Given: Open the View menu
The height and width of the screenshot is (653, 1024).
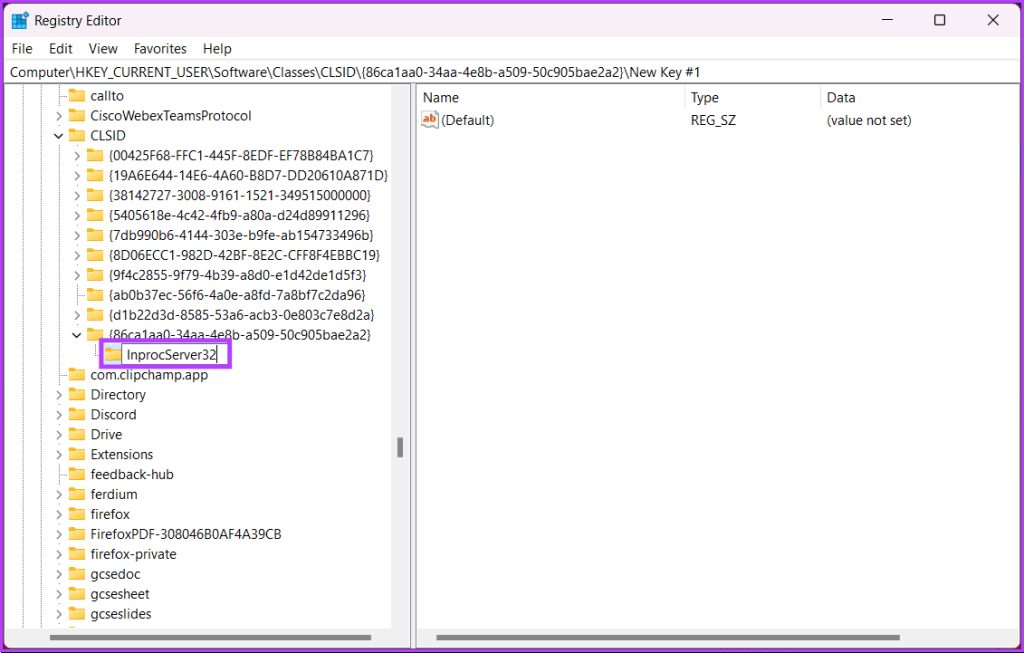Looking at the screenshot, I should coord(103,48).
